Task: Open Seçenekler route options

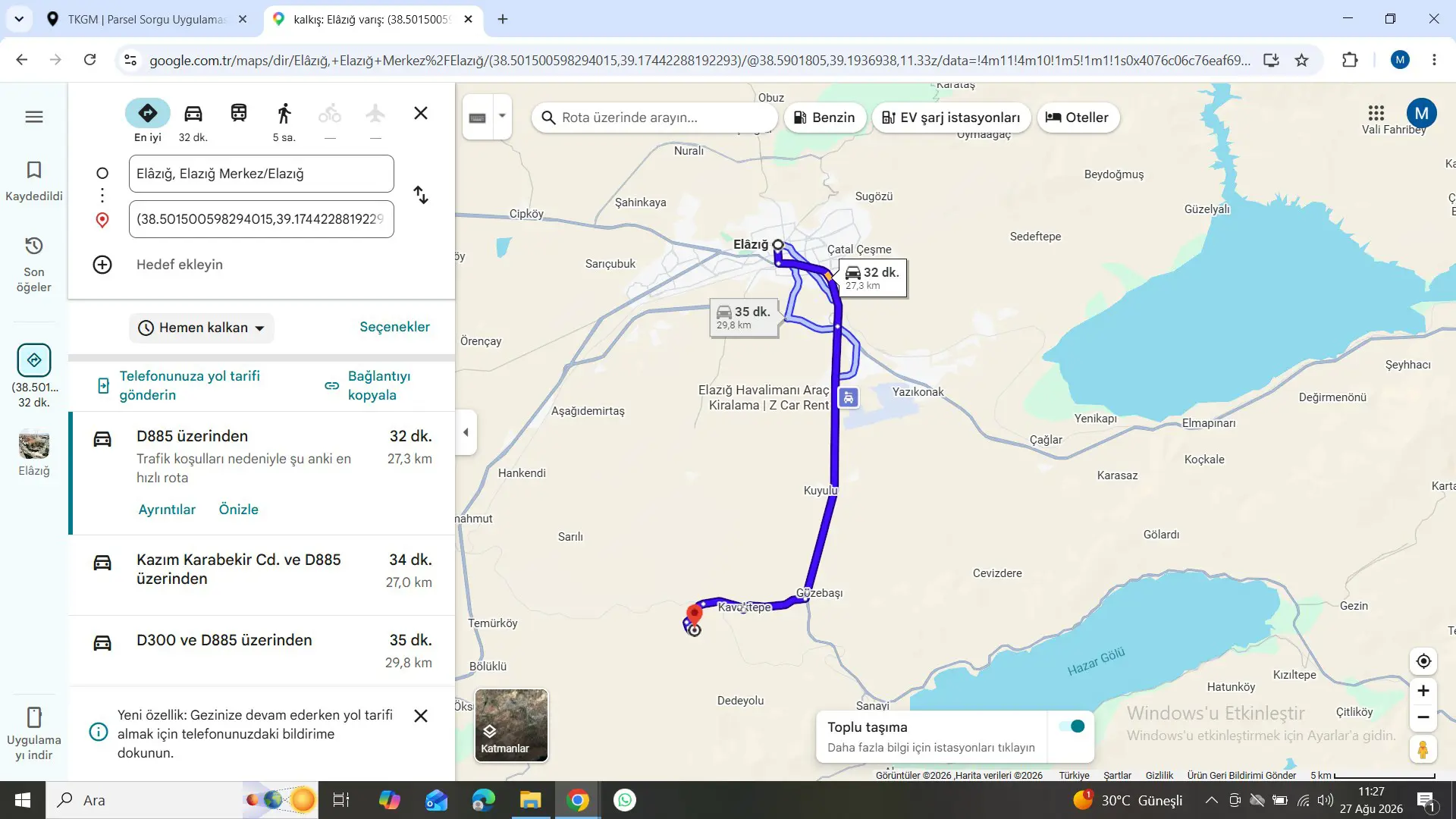Action: (x=394, y=327)
